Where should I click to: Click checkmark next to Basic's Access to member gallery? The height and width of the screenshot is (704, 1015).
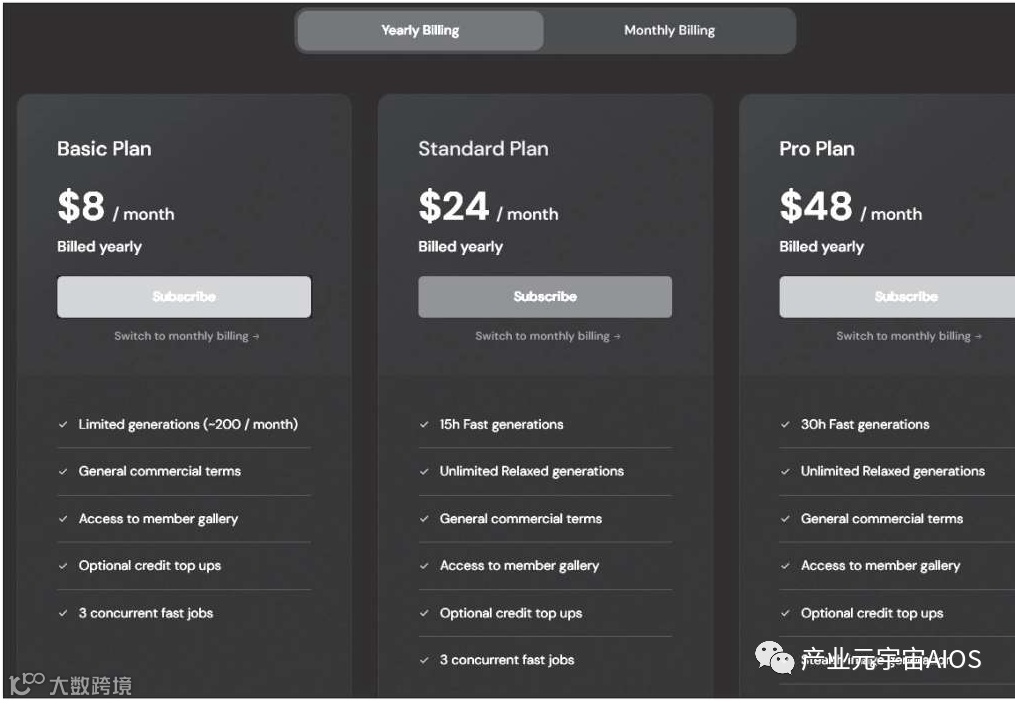click(x=63, y=519)
